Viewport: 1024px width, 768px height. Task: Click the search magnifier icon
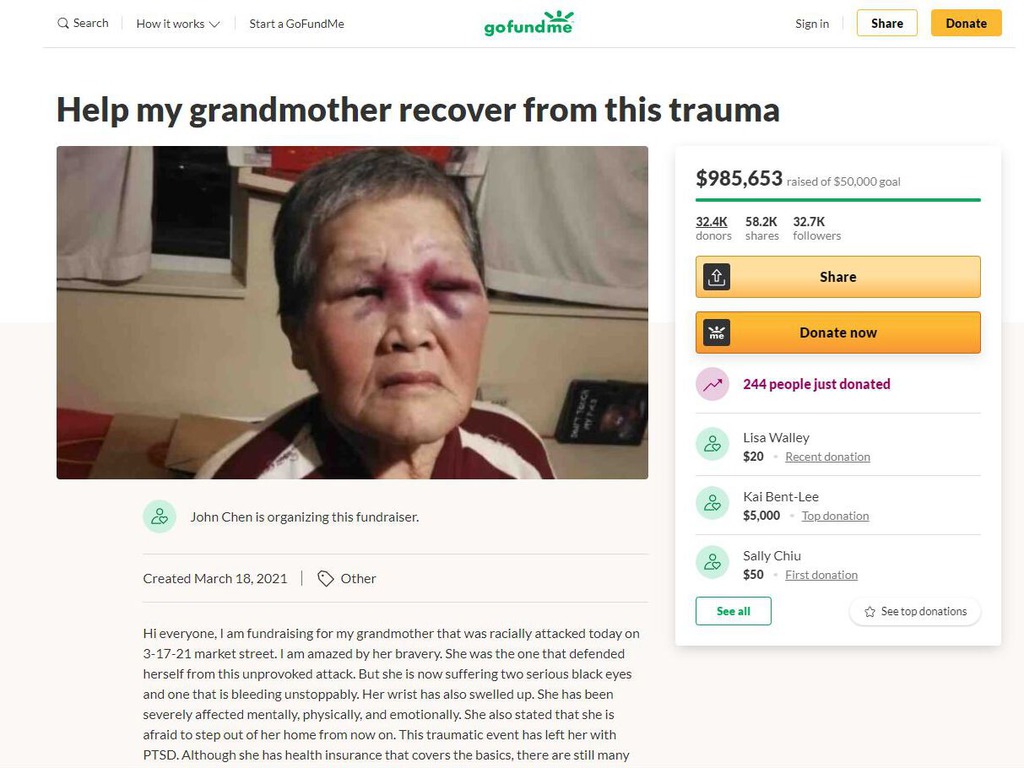(63, 24)
